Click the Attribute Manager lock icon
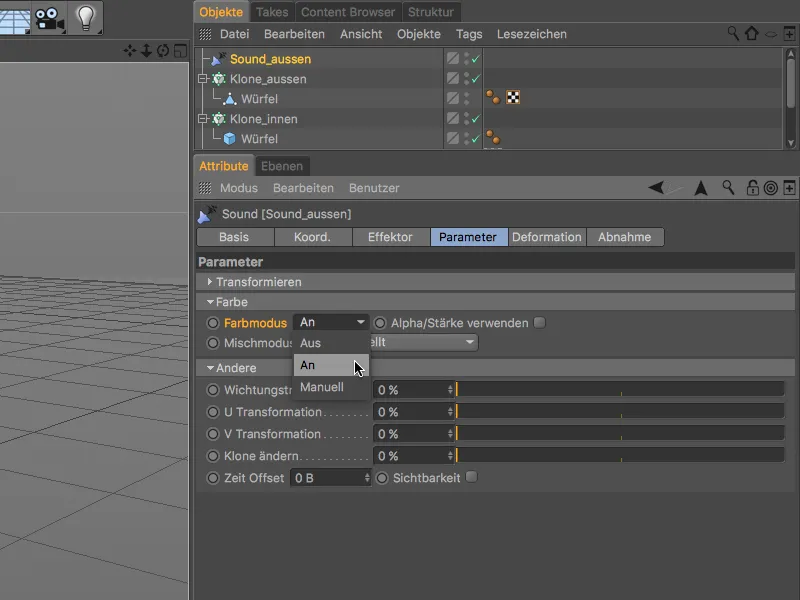Image resolution: width=800 pixels, height=600 pixels. (x=752, y=188)
